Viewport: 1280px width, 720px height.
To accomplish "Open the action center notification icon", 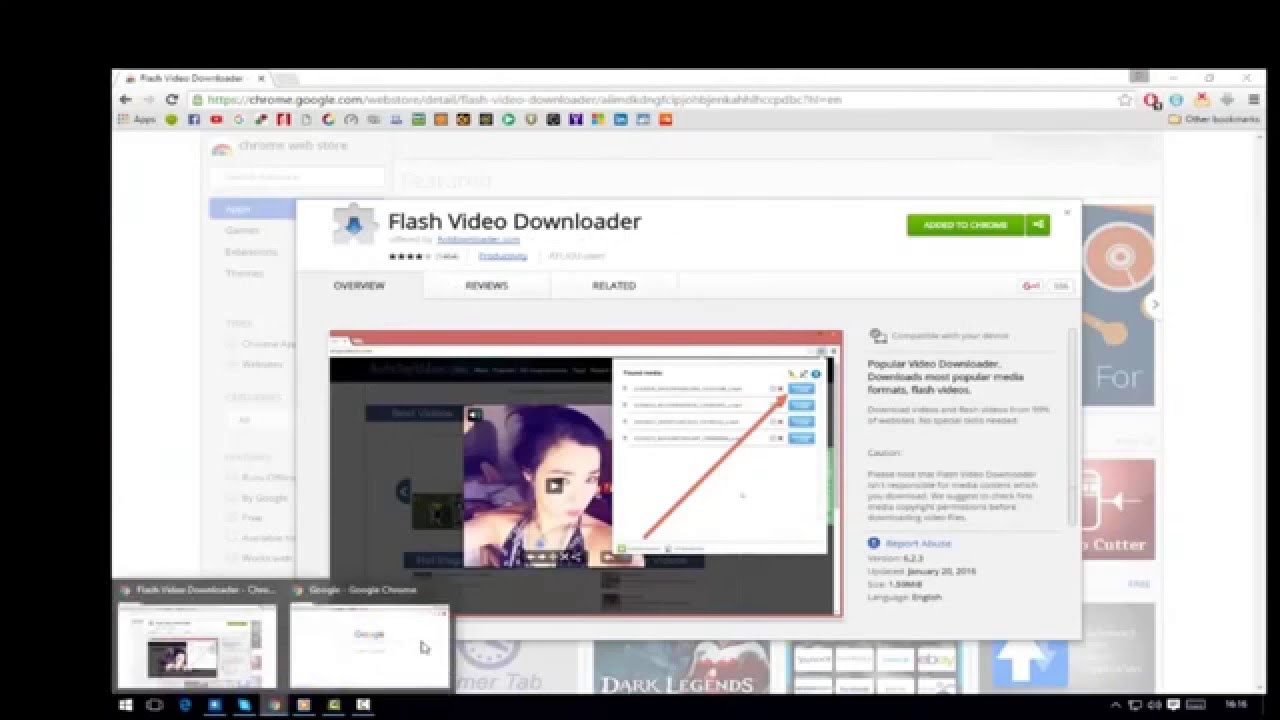I will [1174, 705].
